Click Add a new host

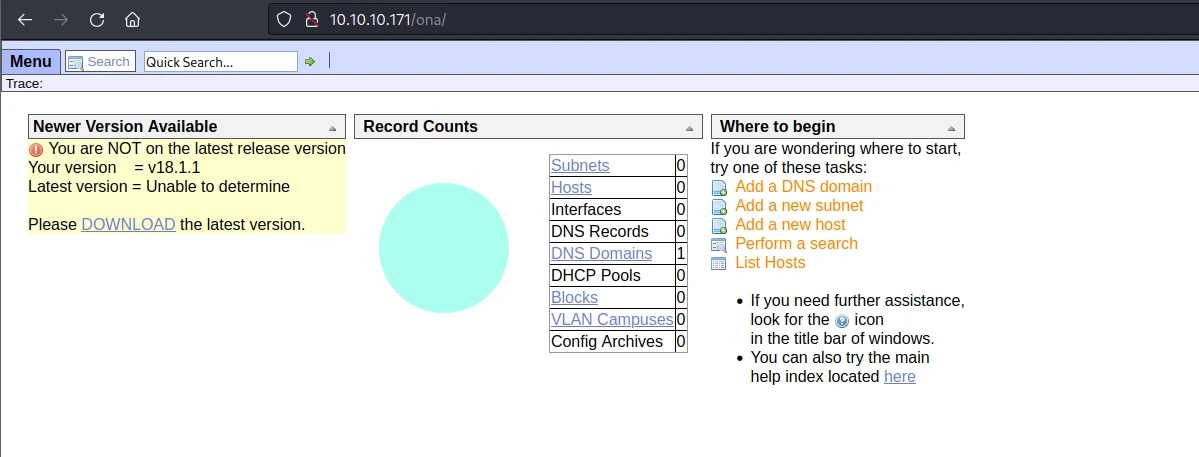tap(791, 225)
